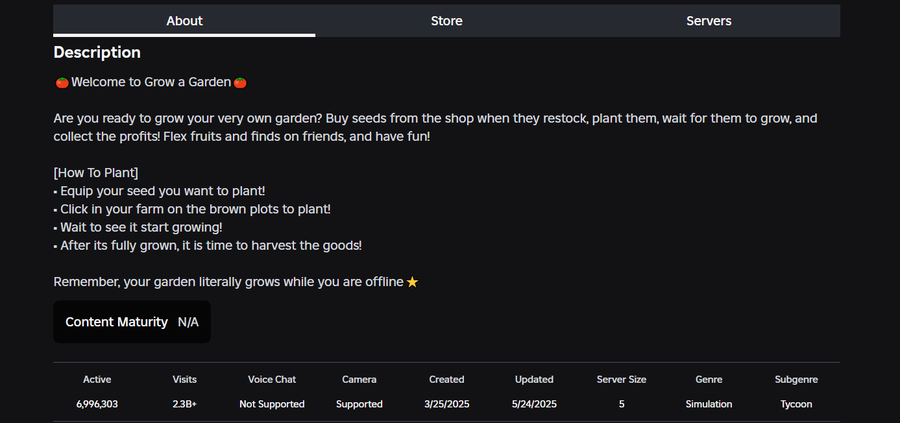Click the Content Maturity box
This screenshot has width=900, height=423.
[132, 322]
